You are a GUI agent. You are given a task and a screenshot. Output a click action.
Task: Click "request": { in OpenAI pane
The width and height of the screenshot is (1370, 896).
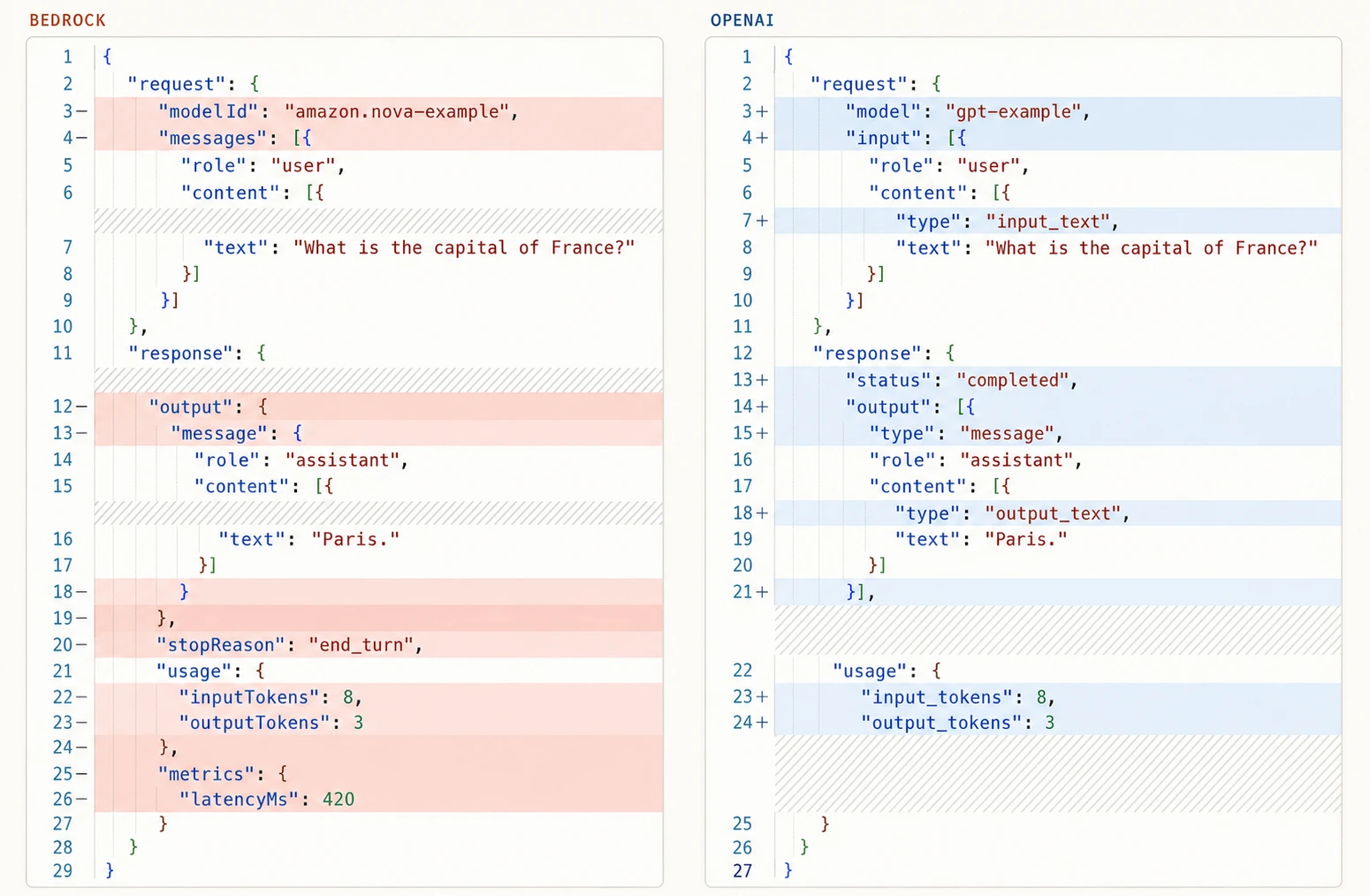coord(876,84)
